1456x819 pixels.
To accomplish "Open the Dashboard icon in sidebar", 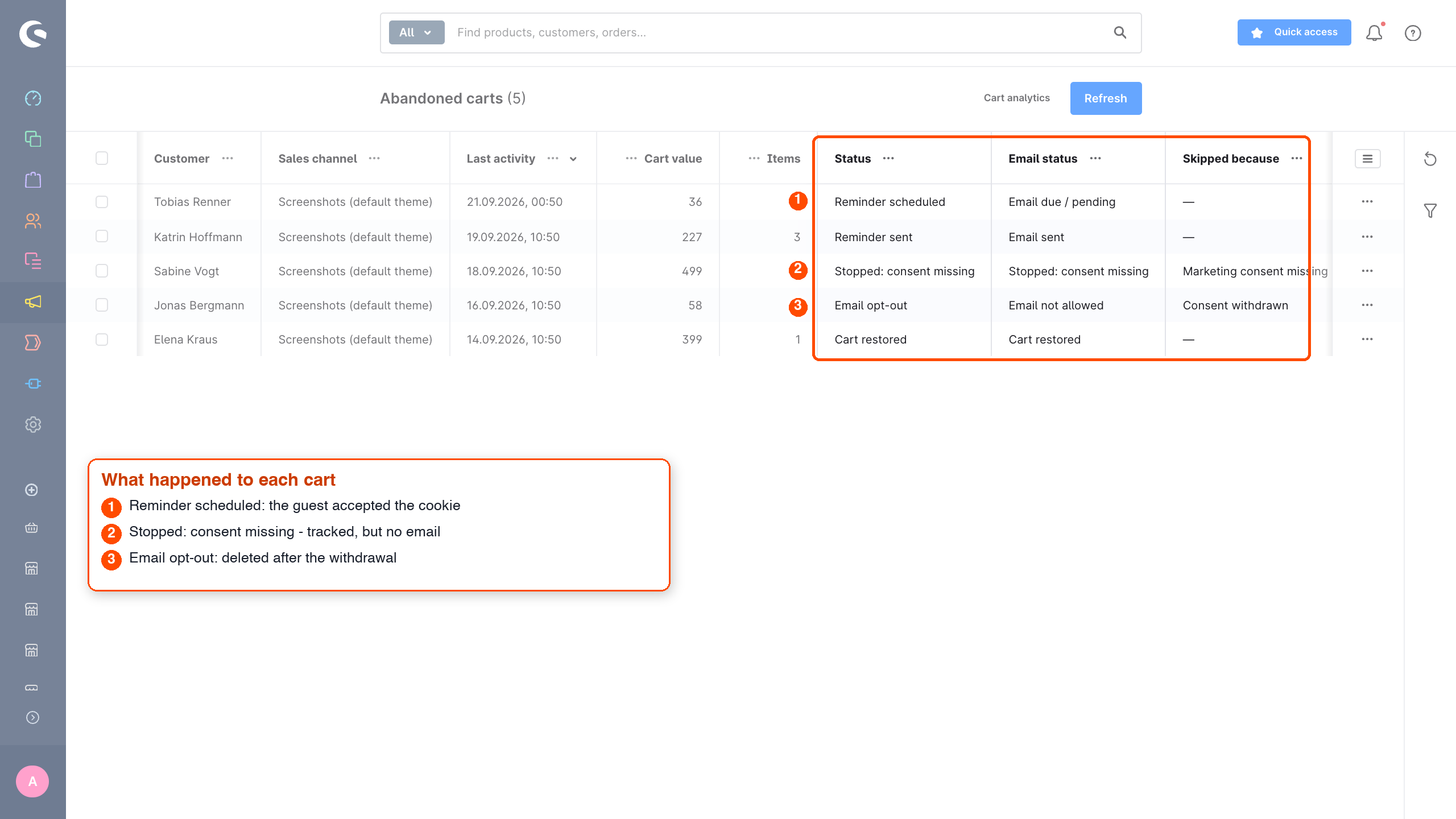I will point(33,98).
